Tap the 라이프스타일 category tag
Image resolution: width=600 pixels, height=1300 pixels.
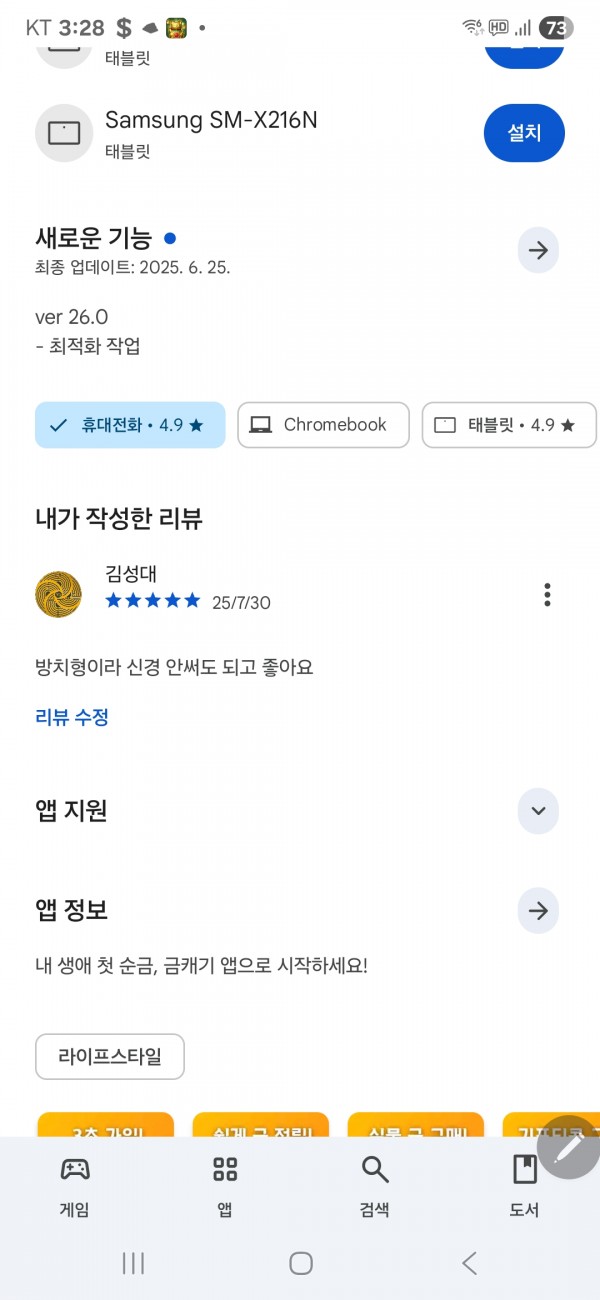coord(110,1056)
